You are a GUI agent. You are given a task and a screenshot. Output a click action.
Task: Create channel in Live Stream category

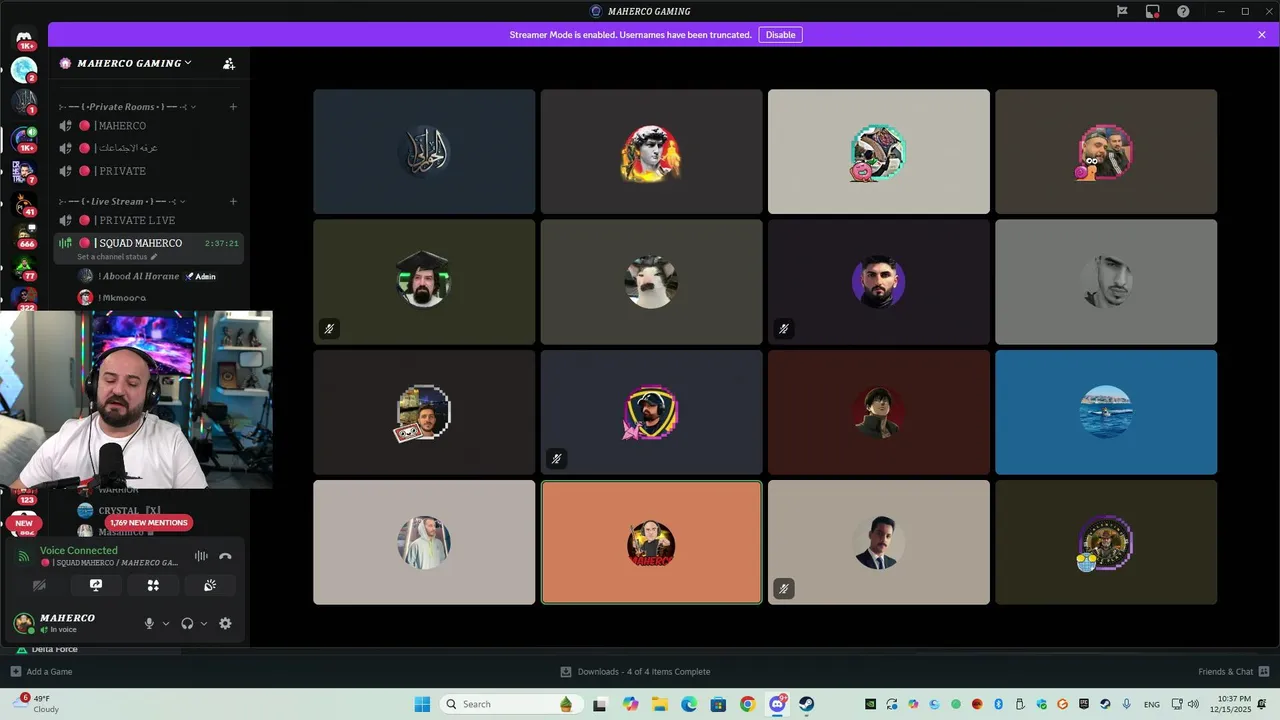tap(233, 201)
